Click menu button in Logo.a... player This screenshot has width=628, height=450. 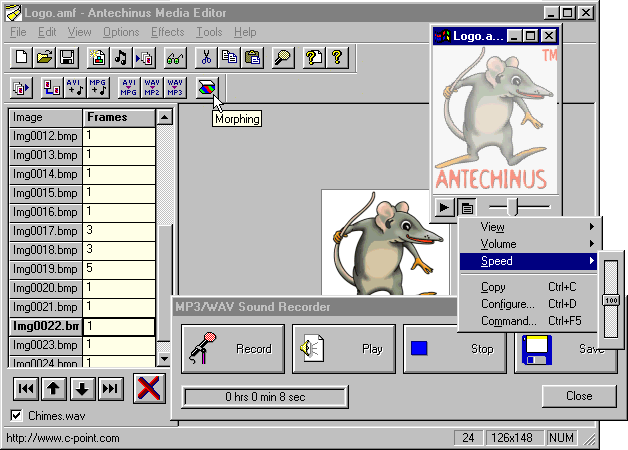point(467,208)
